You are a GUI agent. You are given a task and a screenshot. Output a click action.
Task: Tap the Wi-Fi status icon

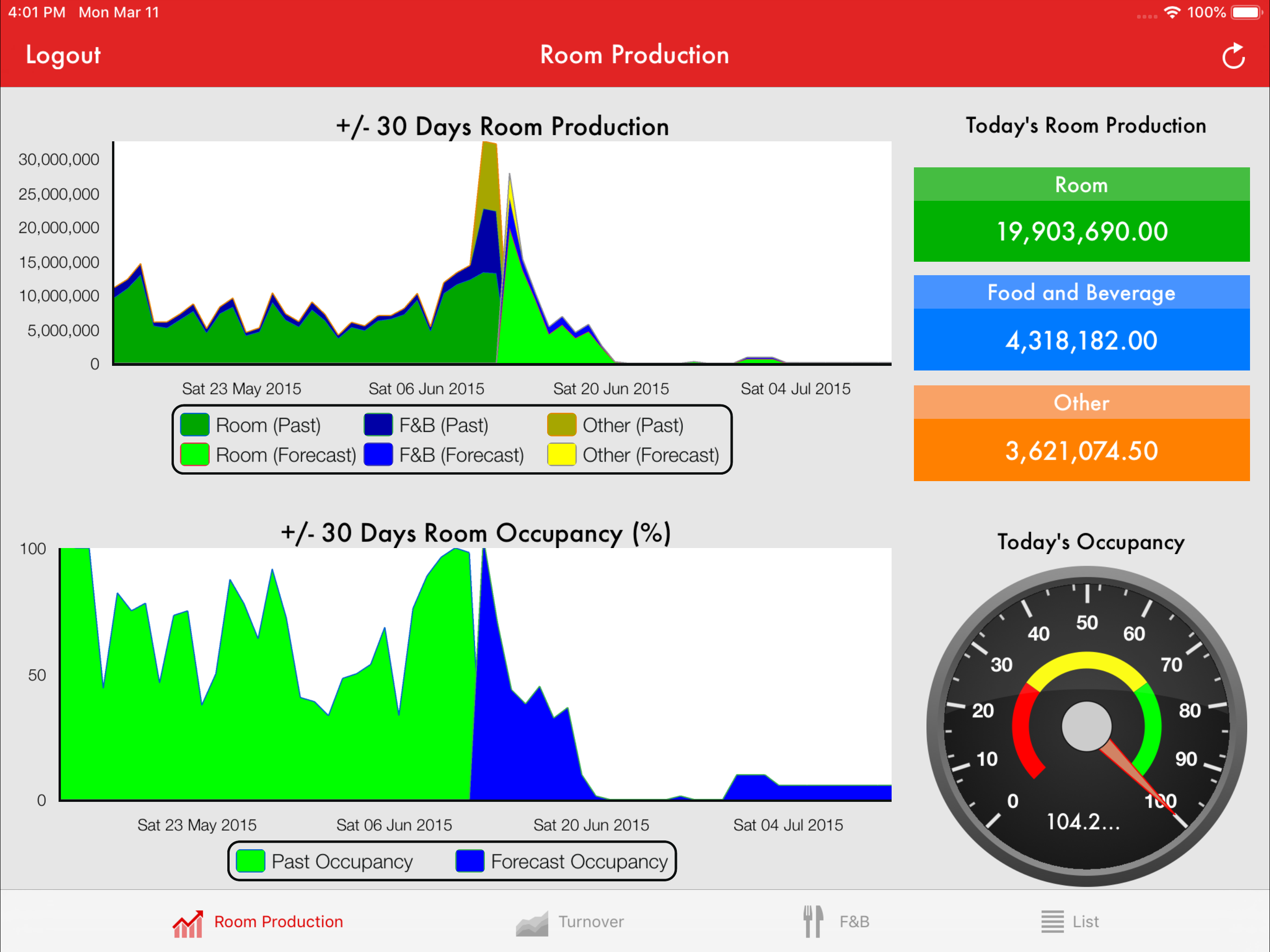[1172, 12]
